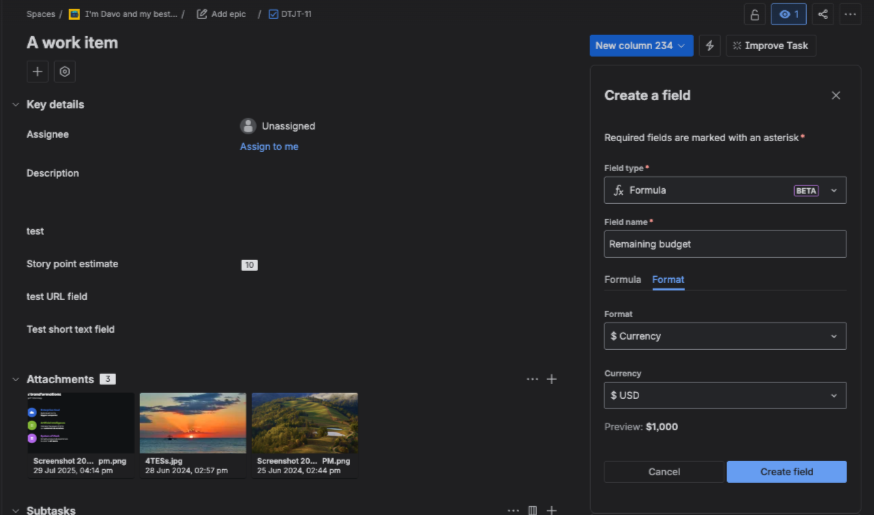Viewport: 874px width, 515px height.
Task: Open the DTJT-11 breadcrumb link
Action: pos(290,14)
